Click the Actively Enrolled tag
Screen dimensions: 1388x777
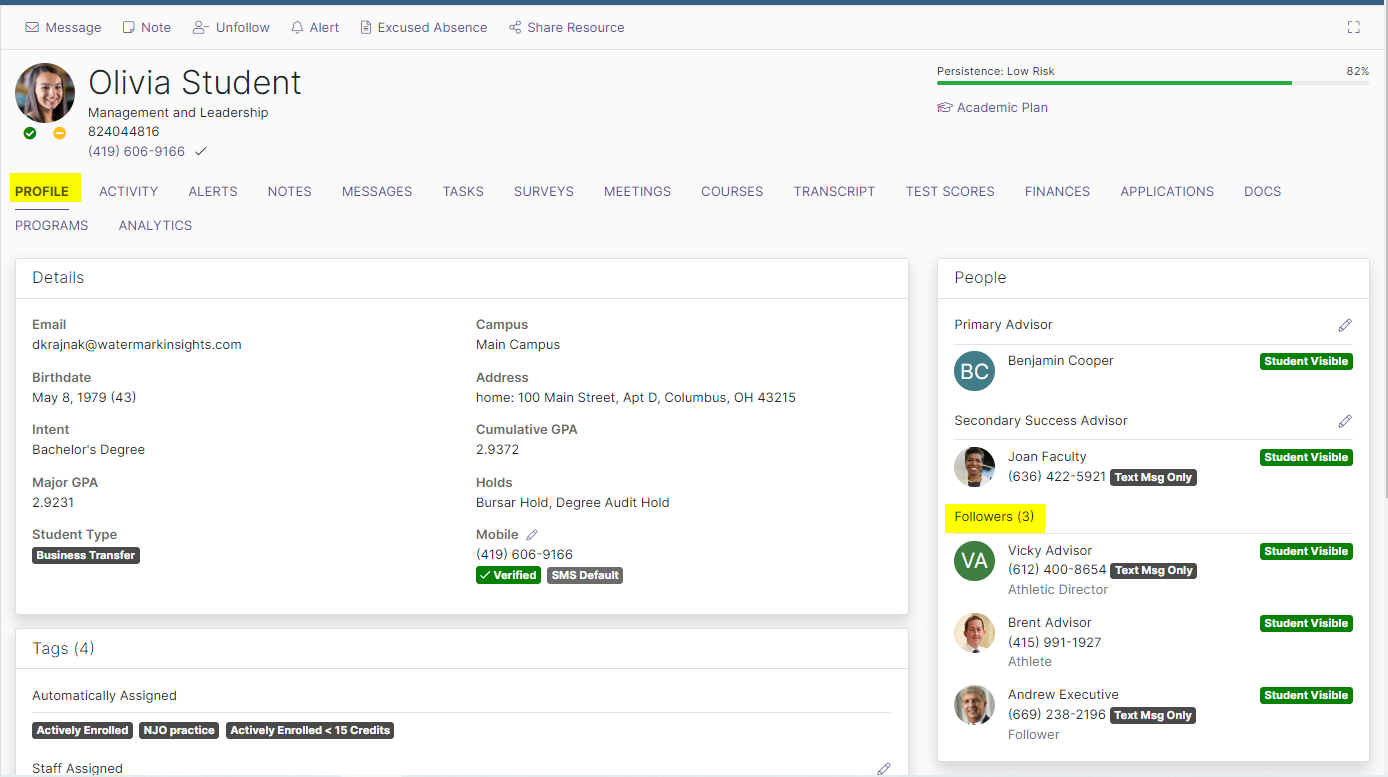pos(83,730)
